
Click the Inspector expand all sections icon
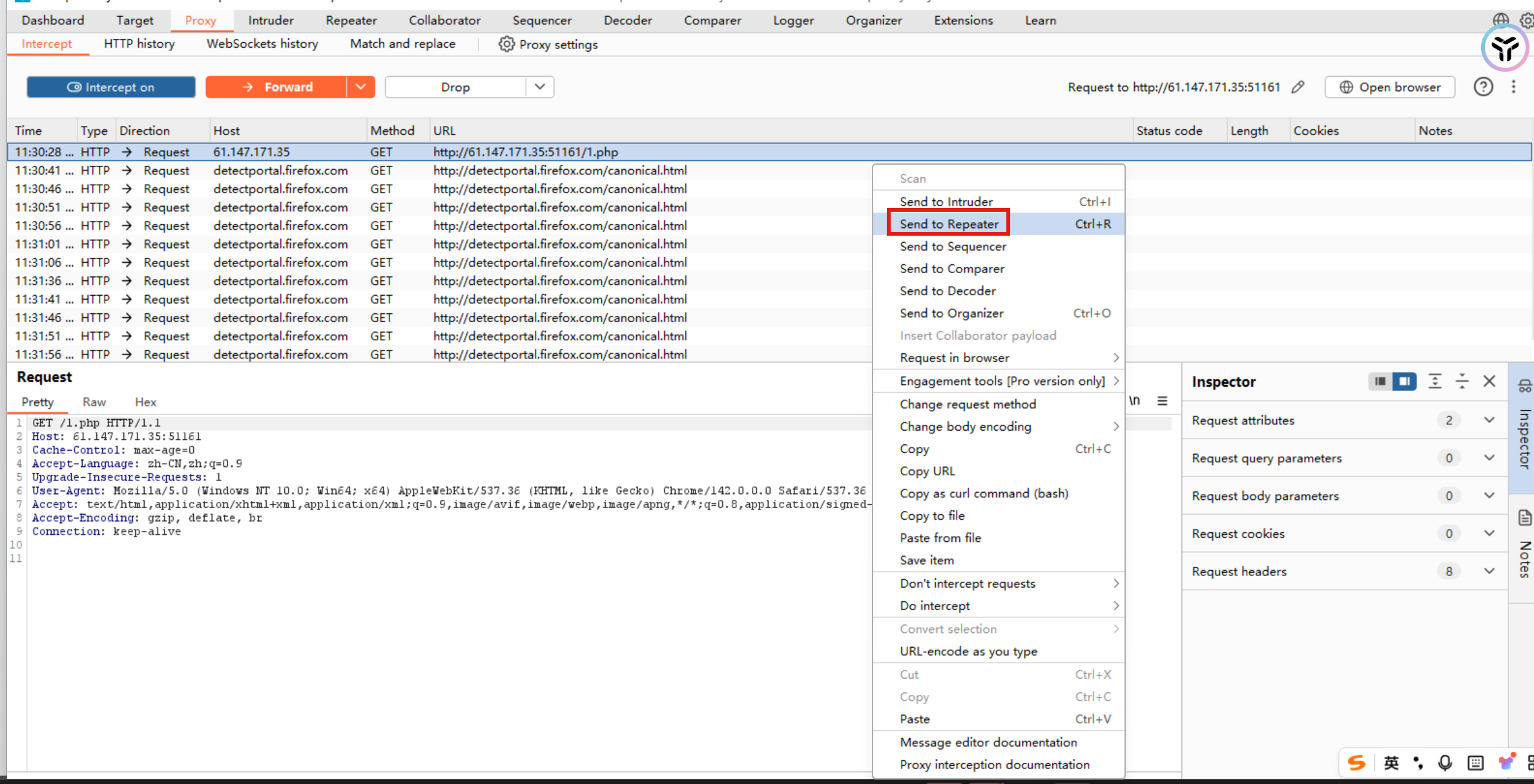point(1435,381)
